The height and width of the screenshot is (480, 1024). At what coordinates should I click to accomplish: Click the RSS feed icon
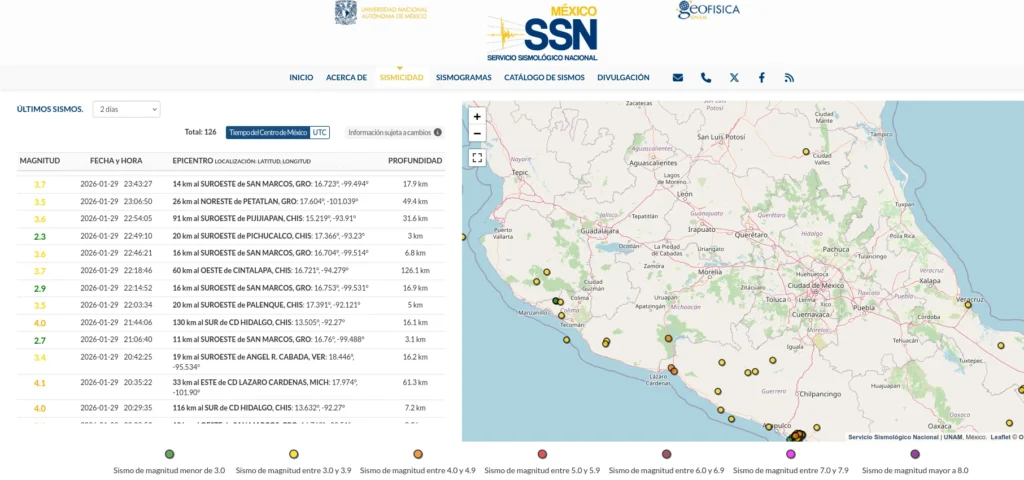click(x=789, y=77)
